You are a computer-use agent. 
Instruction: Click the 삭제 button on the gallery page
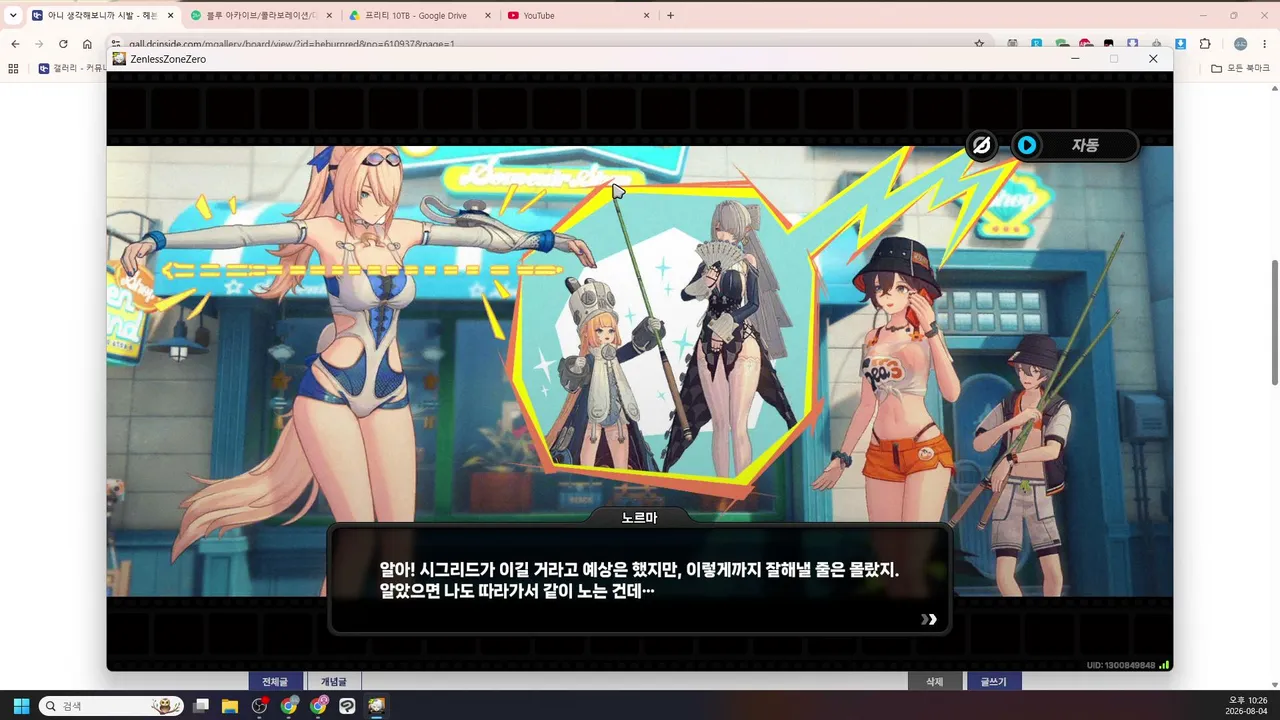934,681
